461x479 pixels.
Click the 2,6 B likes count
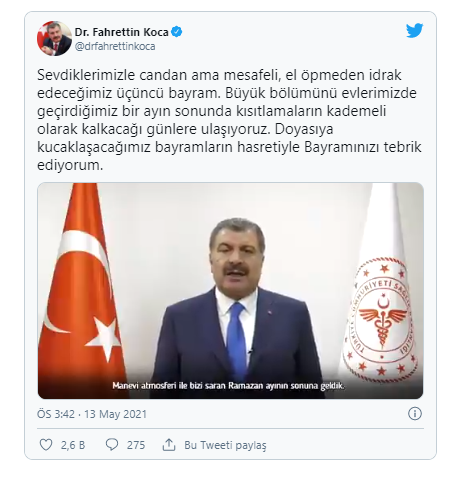(73, 445)
